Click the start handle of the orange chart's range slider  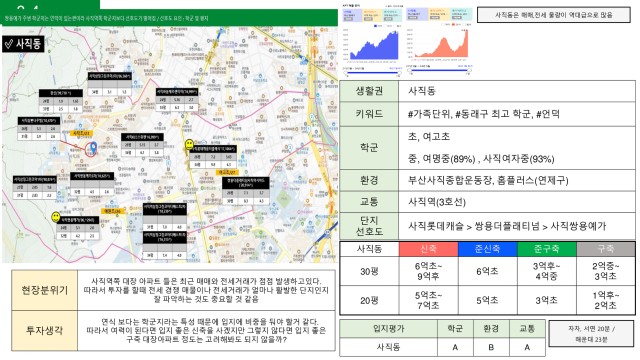click(410, 71)
